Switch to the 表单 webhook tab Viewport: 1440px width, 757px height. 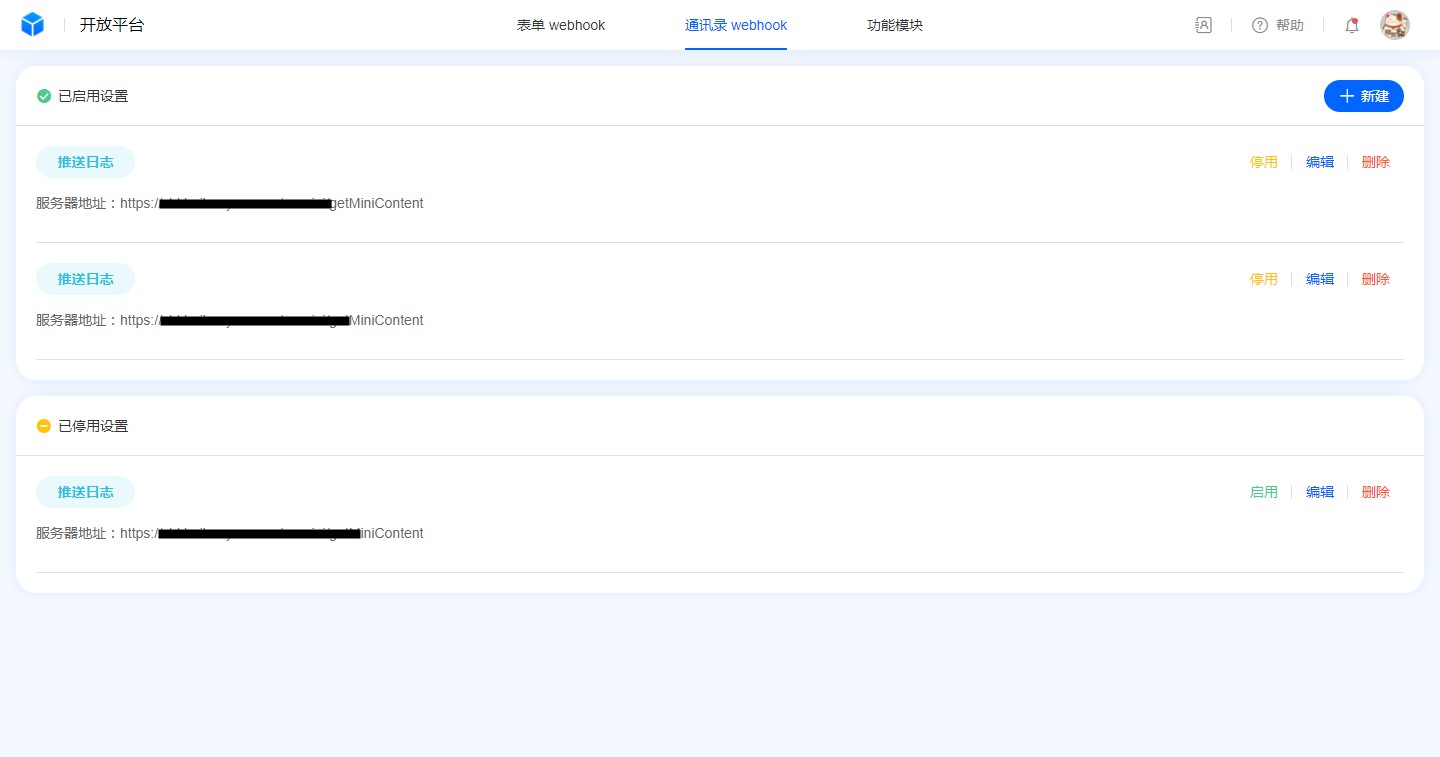tap(561, 25)
